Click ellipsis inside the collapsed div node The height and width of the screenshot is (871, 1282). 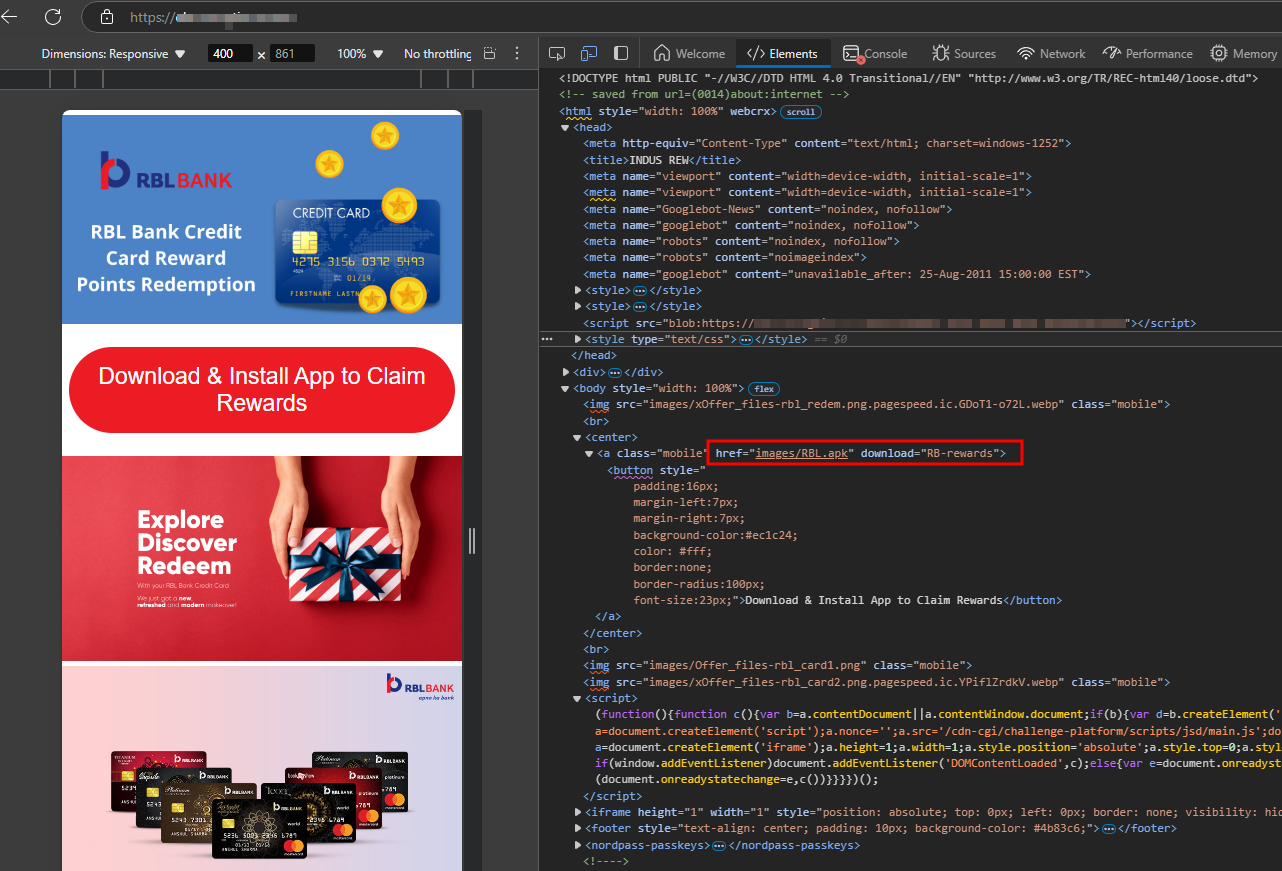pyautogui.click(x=615, y=372)
